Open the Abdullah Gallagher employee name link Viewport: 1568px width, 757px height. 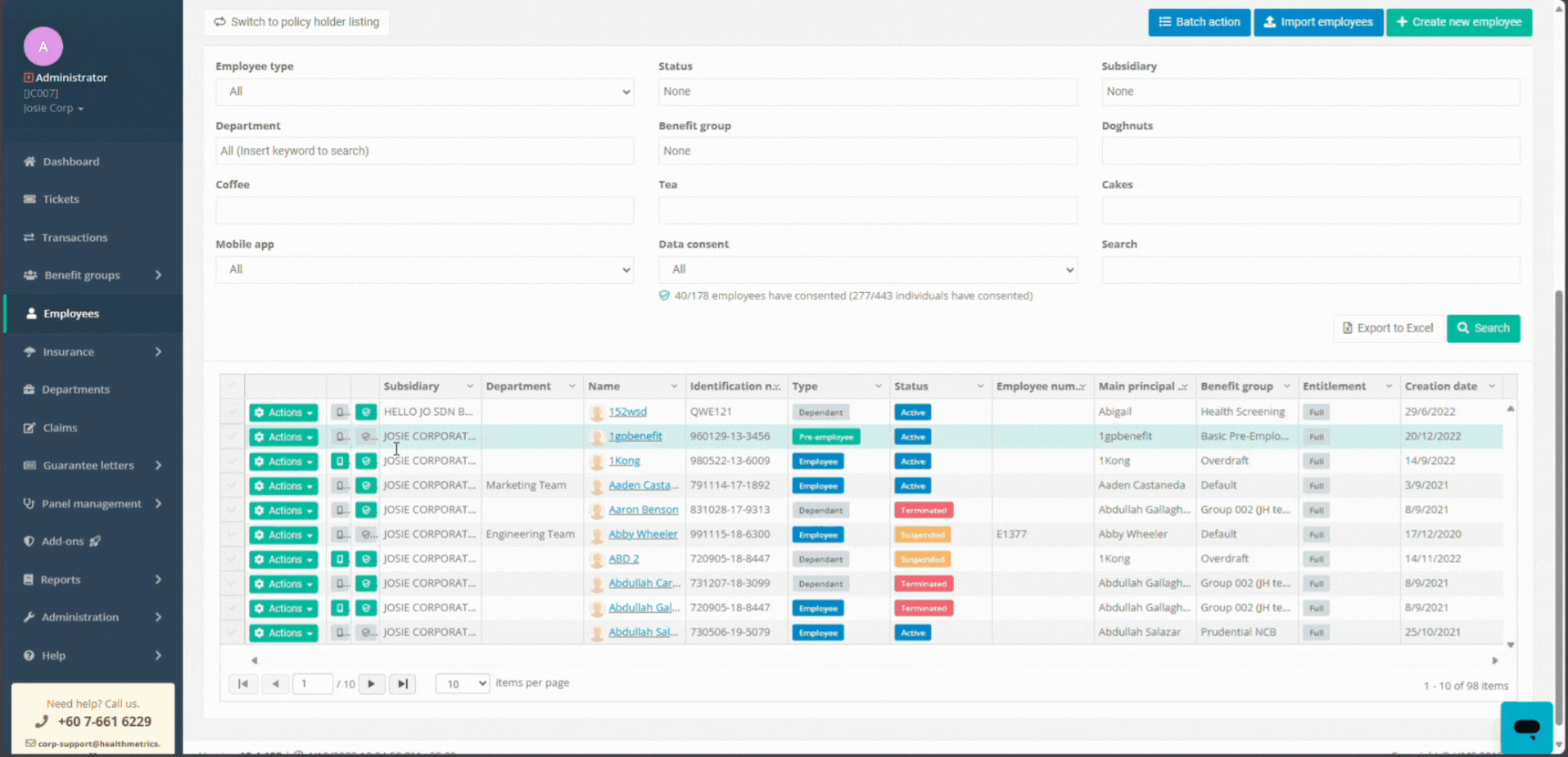click(x=644, y=607)
